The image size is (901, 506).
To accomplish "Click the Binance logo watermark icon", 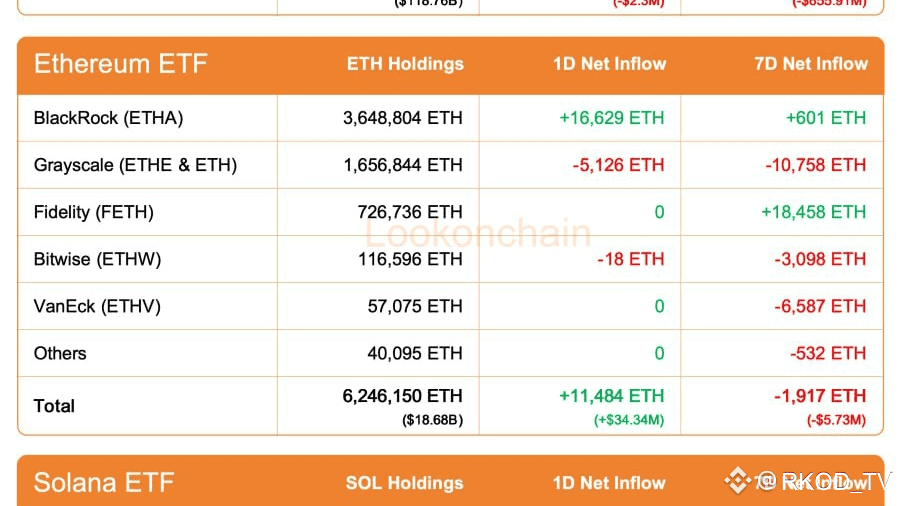I will click(x=738, y=481).
